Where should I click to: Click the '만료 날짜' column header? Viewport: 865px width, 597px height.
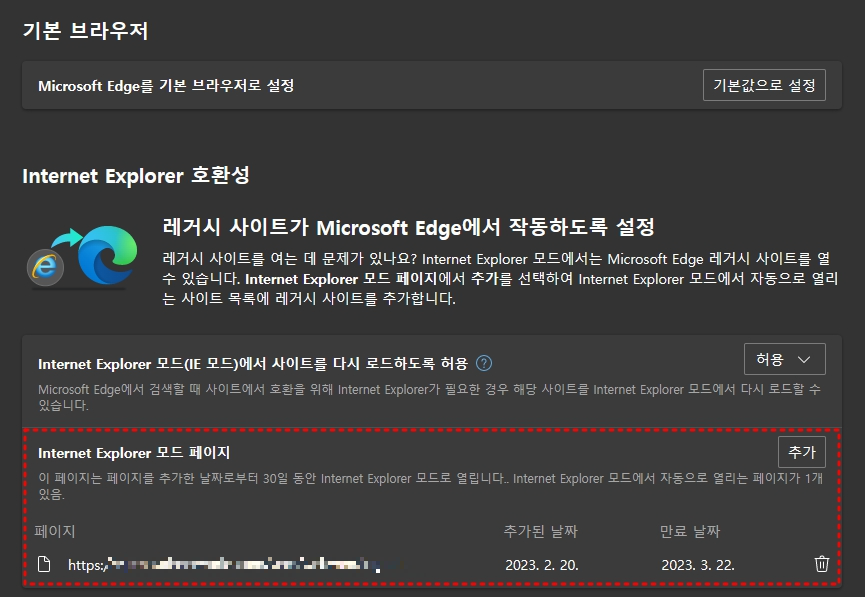pos(690,531)
